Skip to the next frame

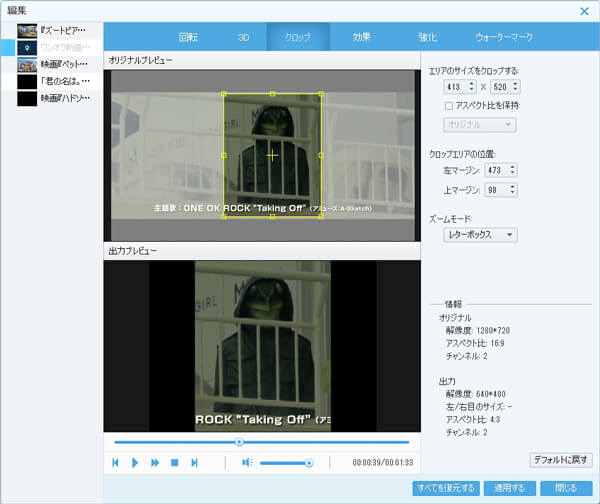tap(194, 463)
